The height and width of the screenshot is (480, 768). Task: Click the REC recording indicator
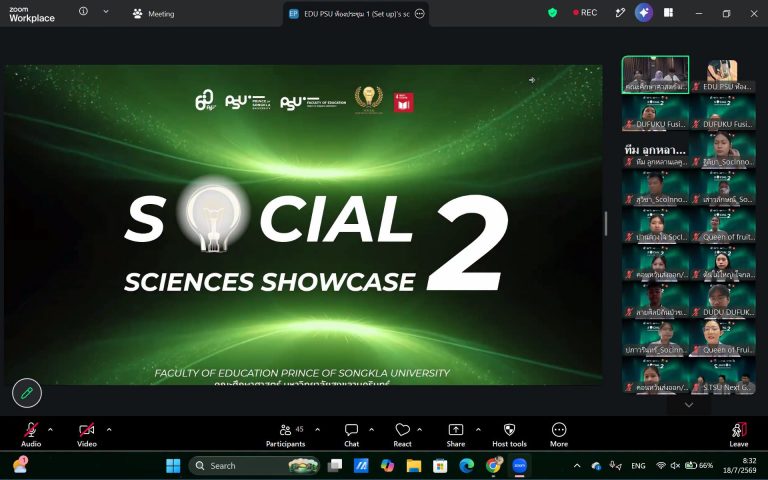[585, 13]
